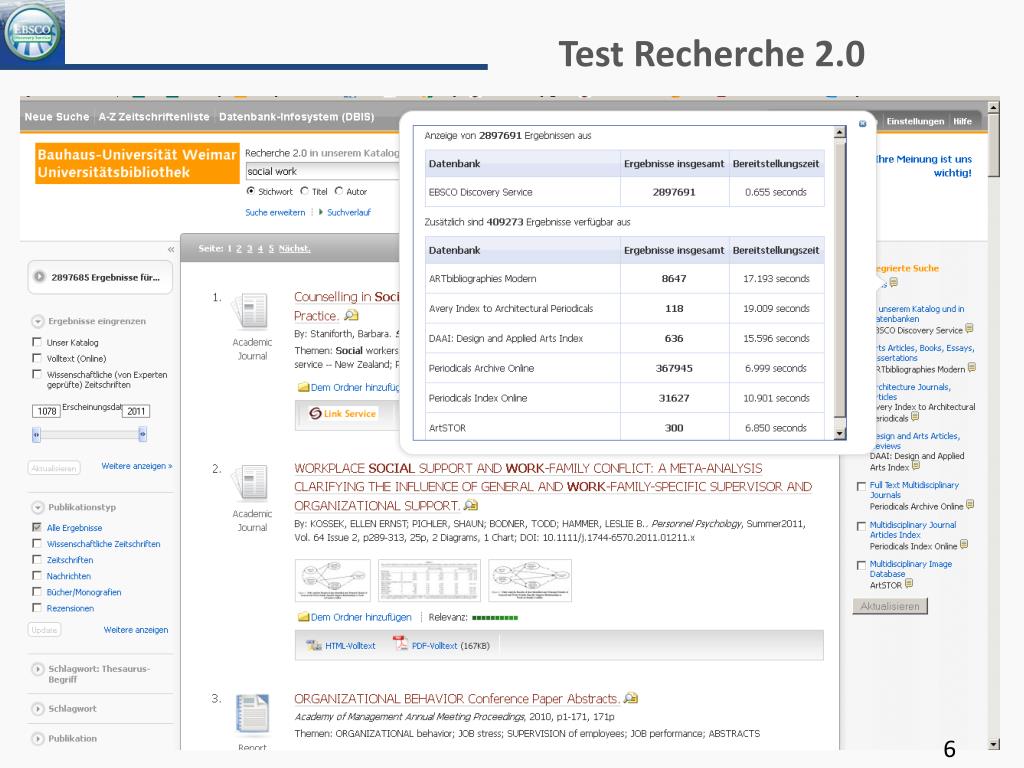Viewport: 1024px width, 768px height.
Task: Open A-Z Zeitschriftenliste
Action: (x=154, y=117)
